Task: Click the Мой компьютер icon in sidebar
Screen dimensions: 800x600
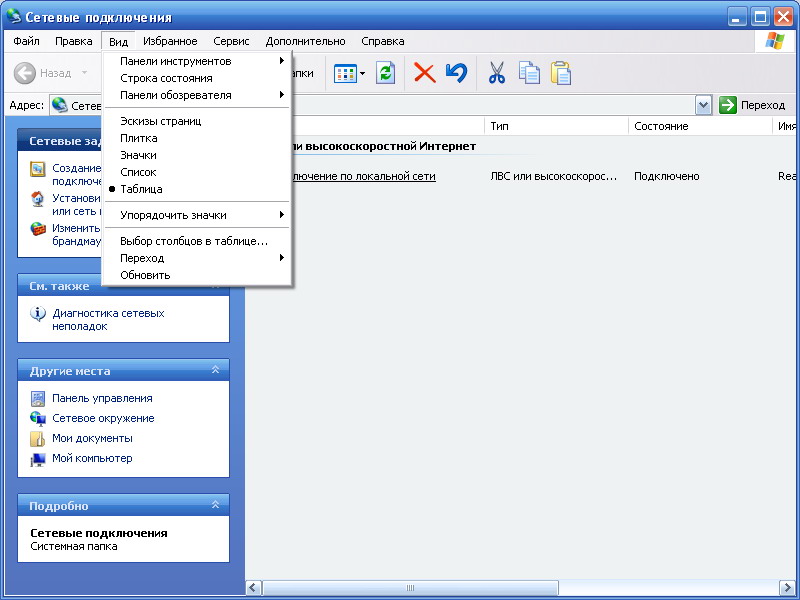Action: click(38, 459)
